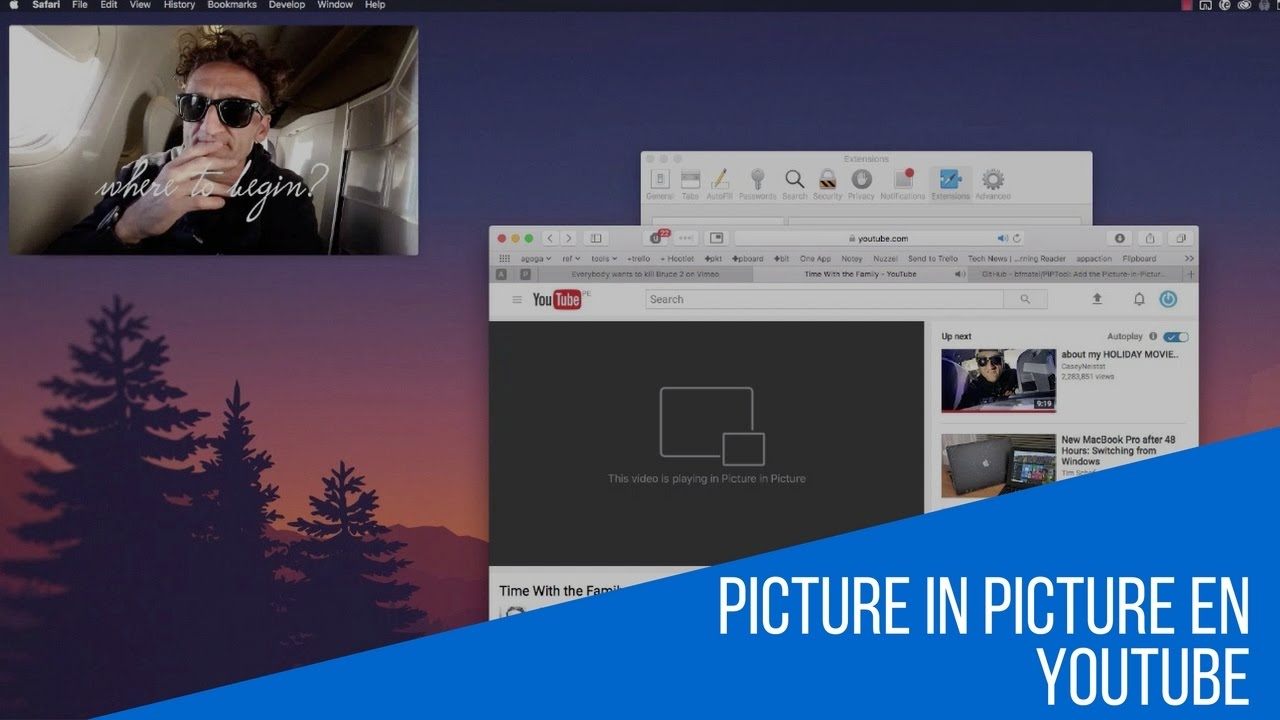Open YouTube hamburger guide menu
The height and width of the screenshot is (720, 1280).
point(517,299)
